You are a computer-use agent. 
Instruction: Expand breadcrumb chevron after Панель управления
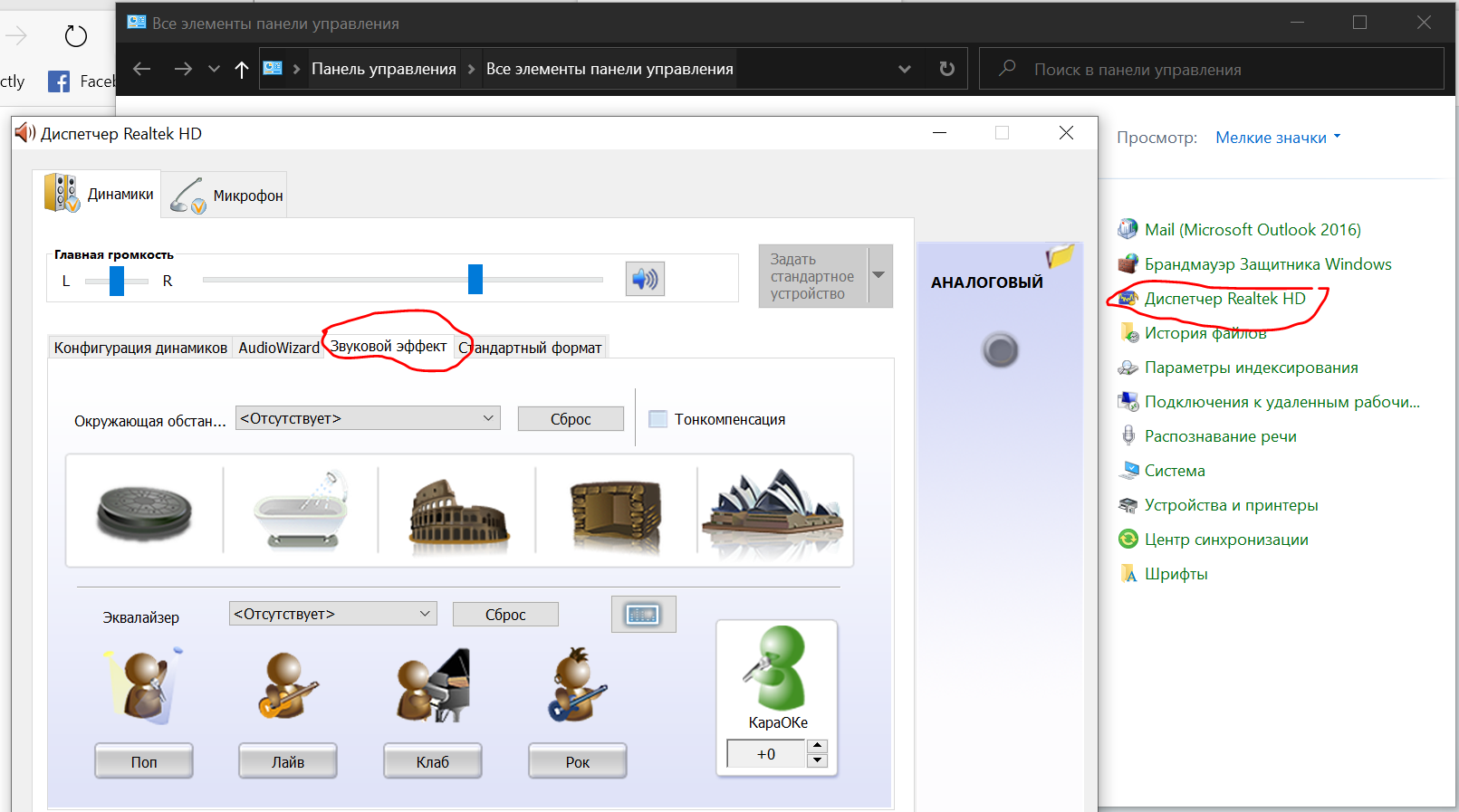(x=471, y=69)
